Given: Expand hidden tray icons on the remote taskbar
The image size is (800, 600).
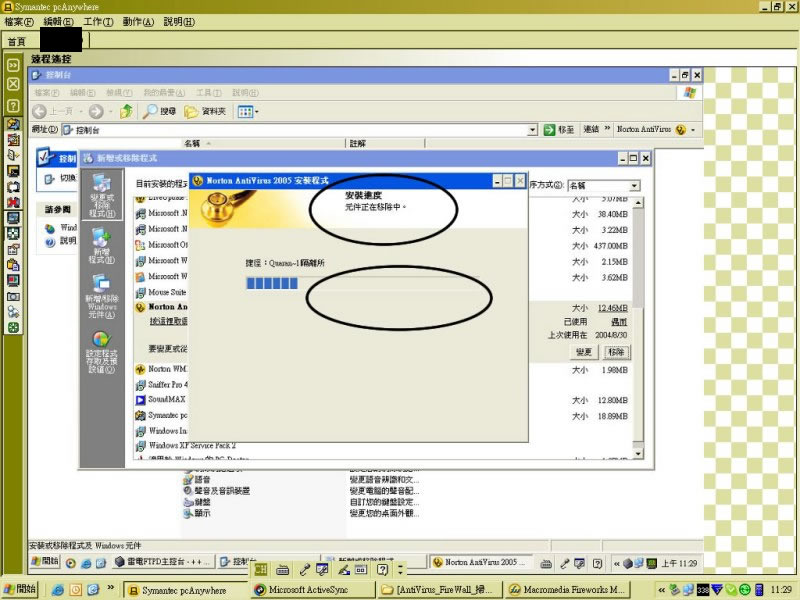Looking at the screenshot, I should (616, 563).
